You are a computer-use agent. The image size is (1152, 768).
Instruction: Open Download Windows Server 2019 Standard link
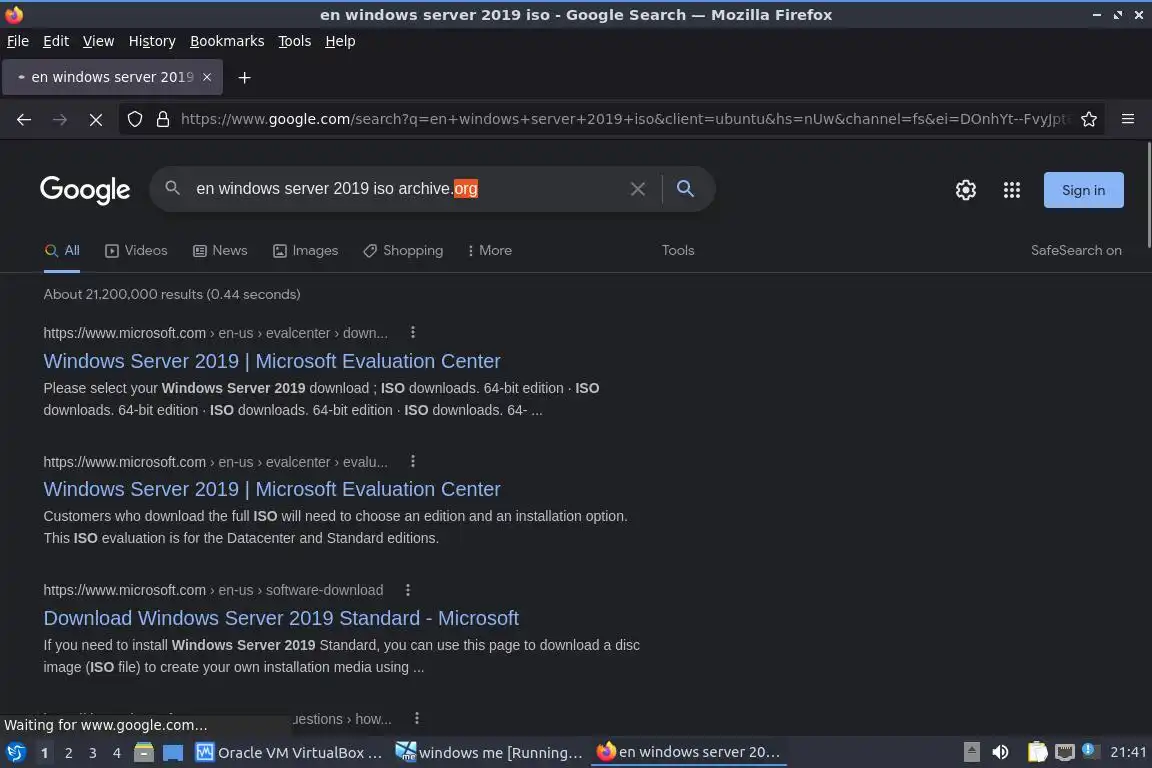tap(281, 618)
